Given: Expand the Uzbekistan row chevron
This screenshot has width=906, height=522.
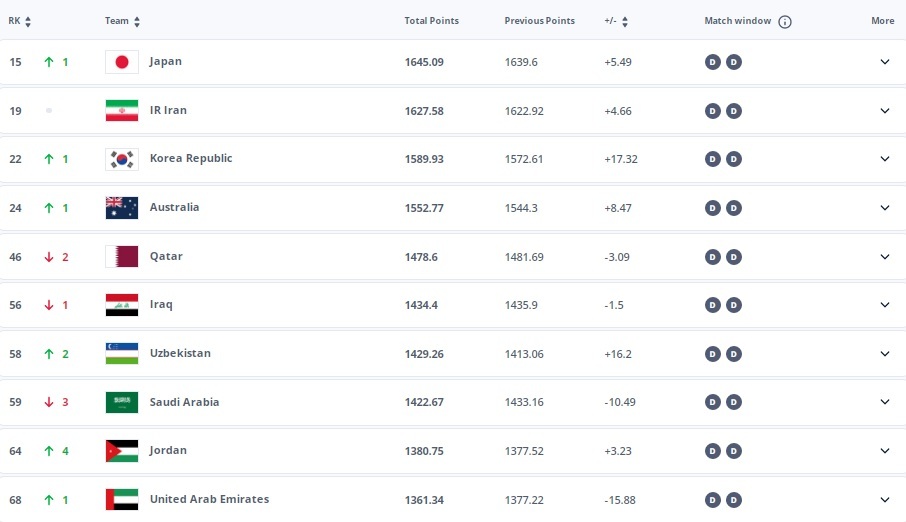Looking at the screenshot, I should pos(885,354).
